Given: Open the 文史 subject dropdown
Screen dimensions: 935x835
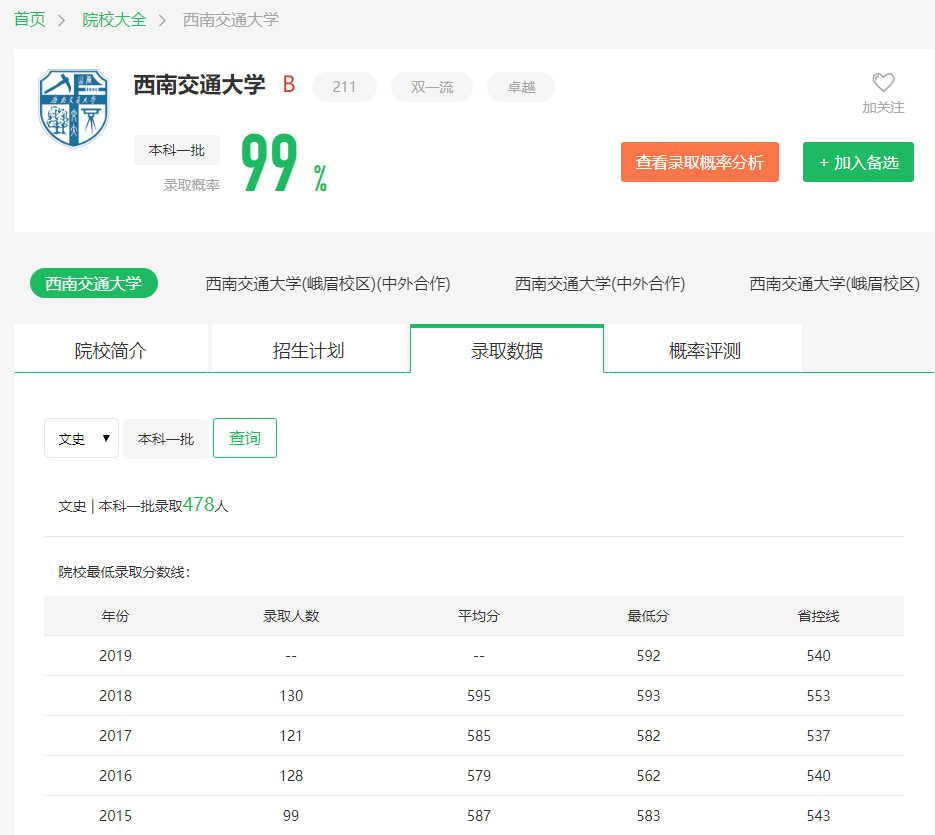Looking at the screenshot, I should (82, 438).
